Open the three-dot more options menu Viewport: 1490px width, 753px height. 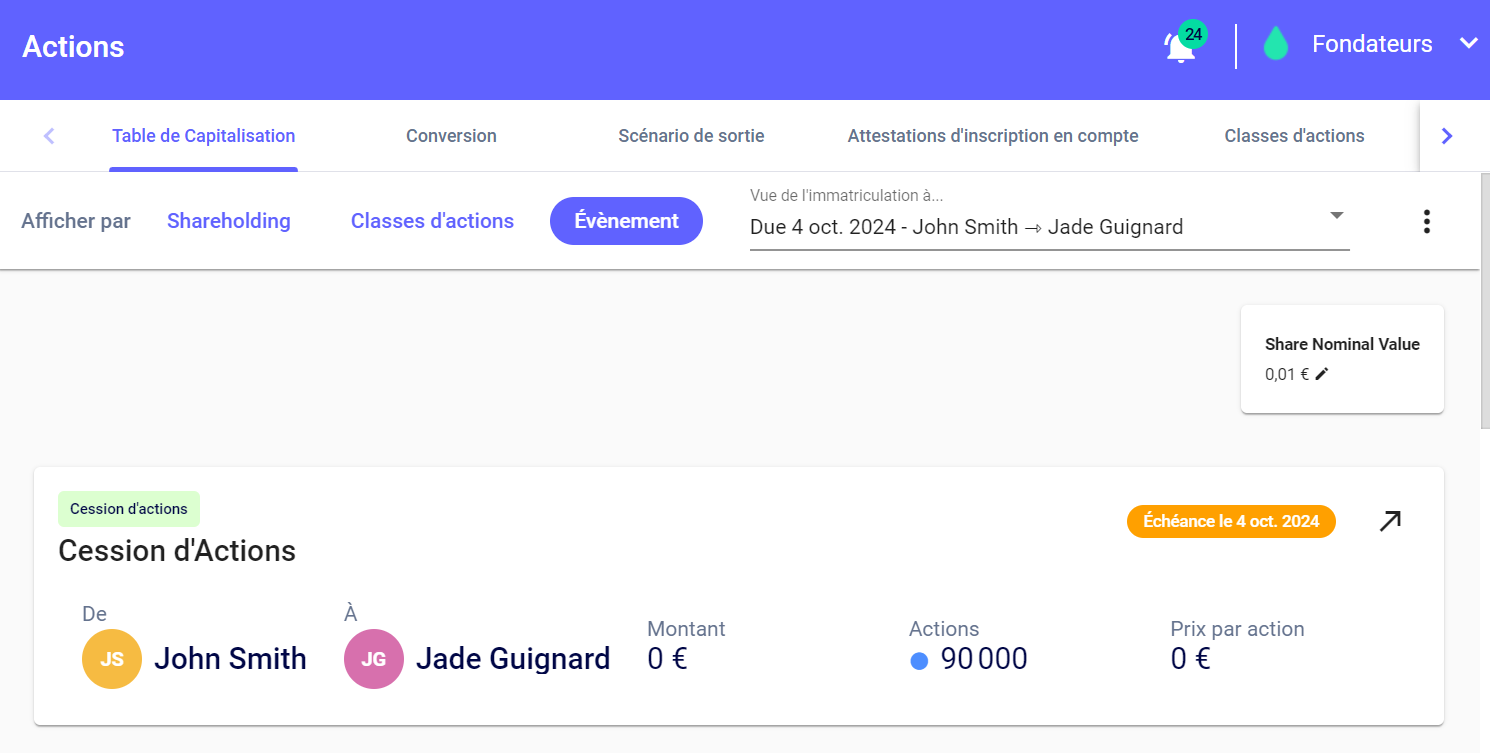click(x=1426, y=222)
